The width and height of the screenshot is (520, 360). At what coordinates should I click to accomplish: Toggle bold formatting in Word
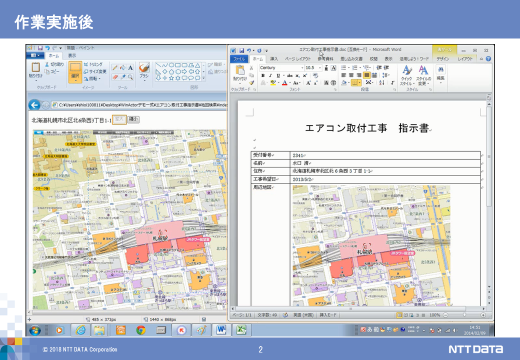(x=263, y=76)
